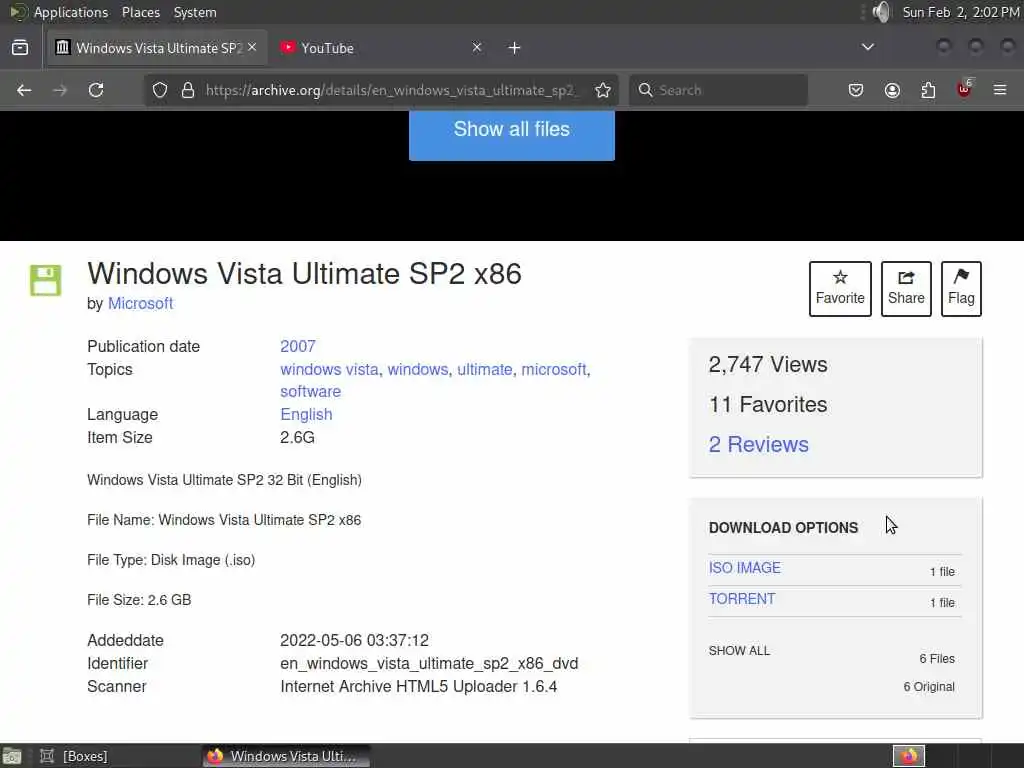Click the Addeddate value 2022-05-06 03:37:12

coord(355,640)
